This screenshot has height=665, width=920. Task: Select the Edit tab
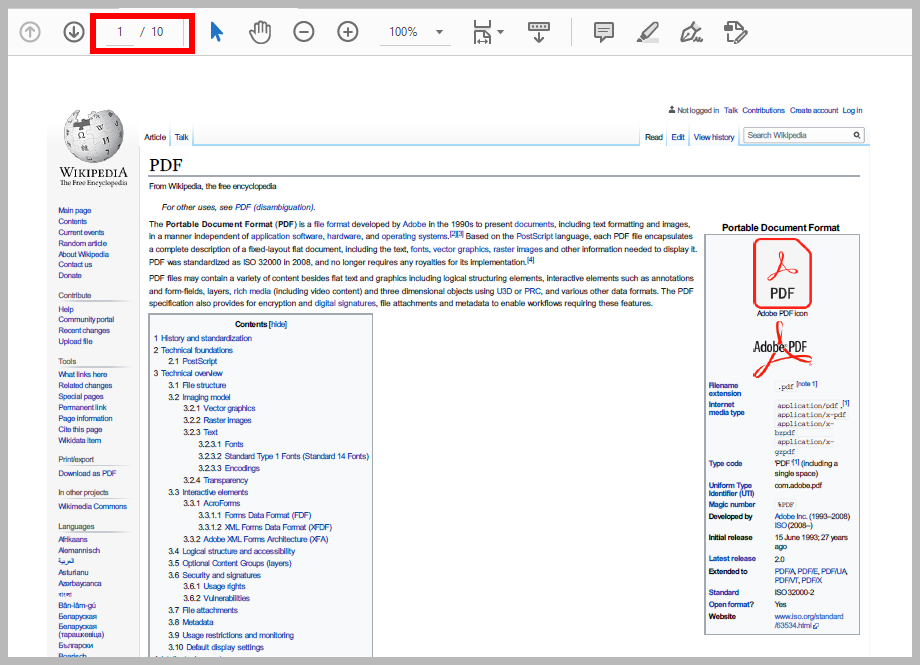[678, 137]
